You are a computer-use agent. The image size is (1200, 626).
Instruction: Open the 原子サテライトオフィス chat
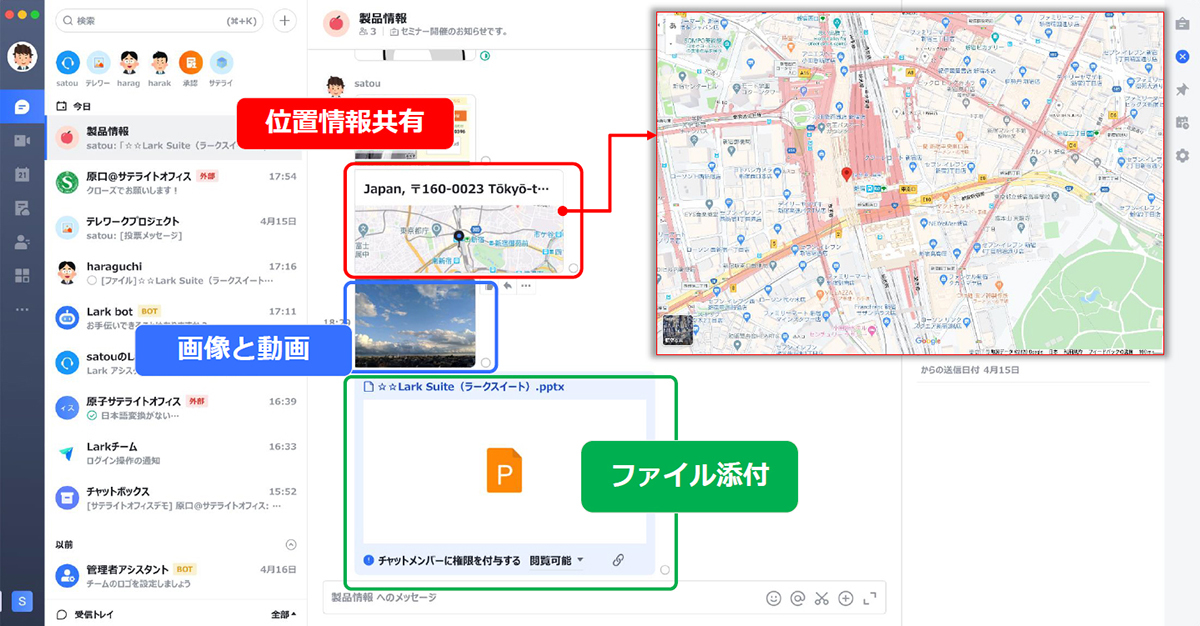click(x=174, y=408)
